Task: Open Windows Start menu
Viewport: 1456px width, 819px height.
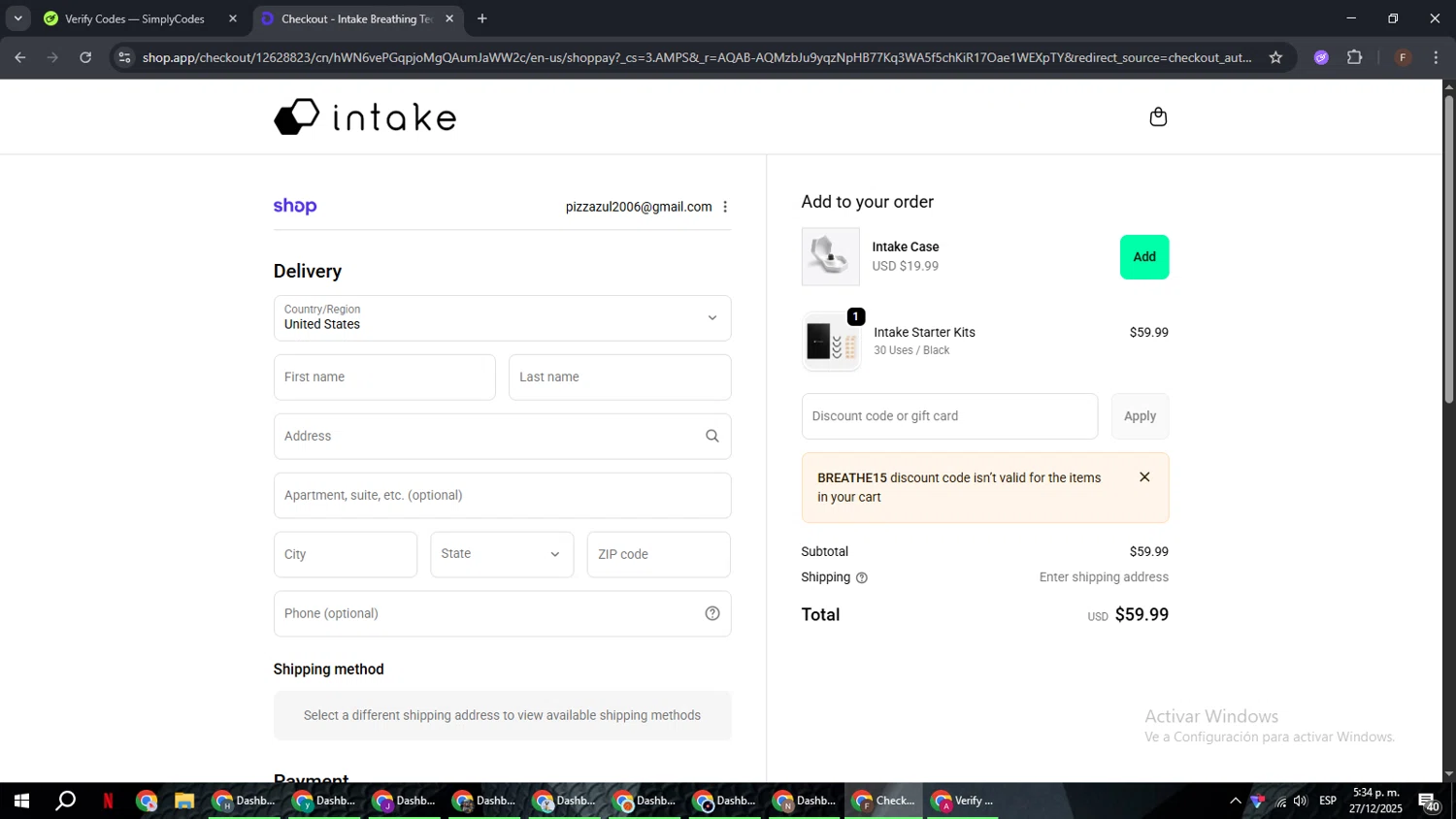Action: click(21, 801)
